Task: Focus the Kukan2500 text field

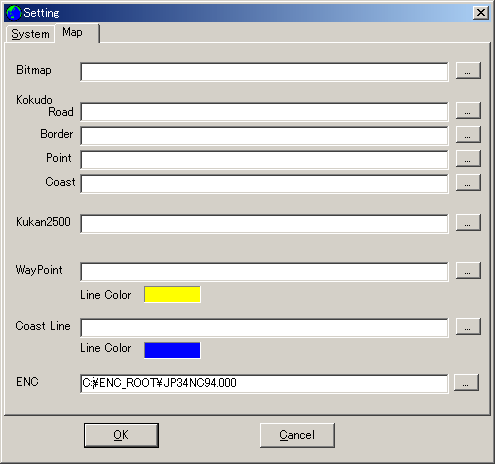Action: [264, 224]
